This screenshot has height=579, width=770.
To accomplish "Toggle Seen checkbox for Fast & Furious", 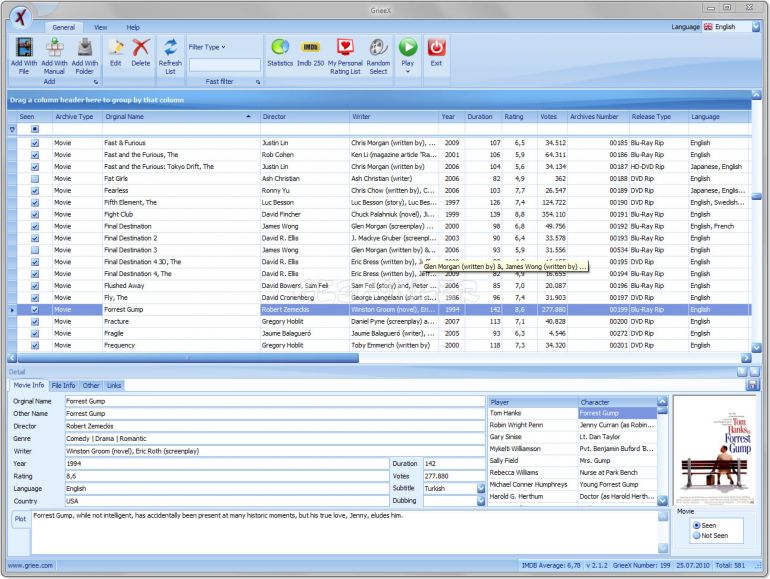I will pyautogui.click(x=34, y=143).
